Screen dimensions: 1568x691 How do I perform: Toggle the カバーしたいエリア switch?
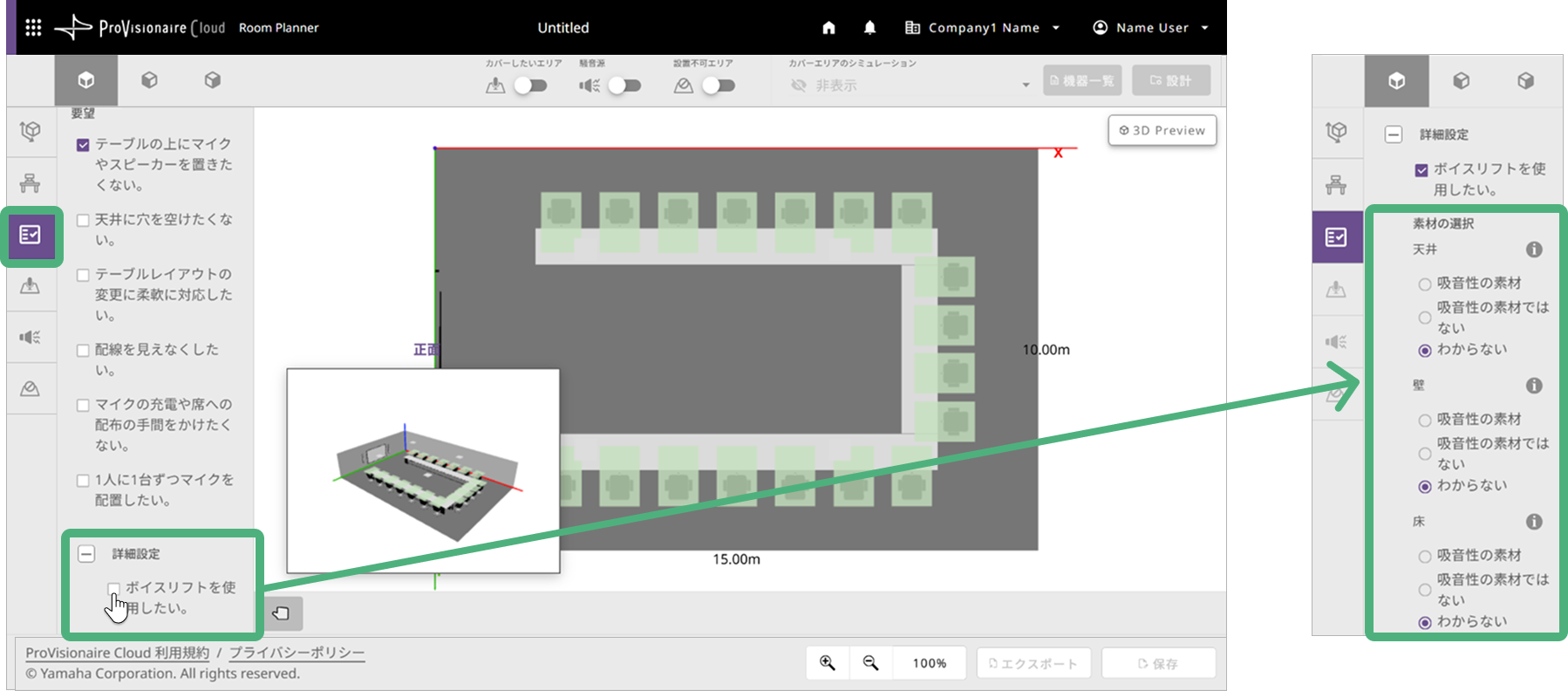click(530, 86)
